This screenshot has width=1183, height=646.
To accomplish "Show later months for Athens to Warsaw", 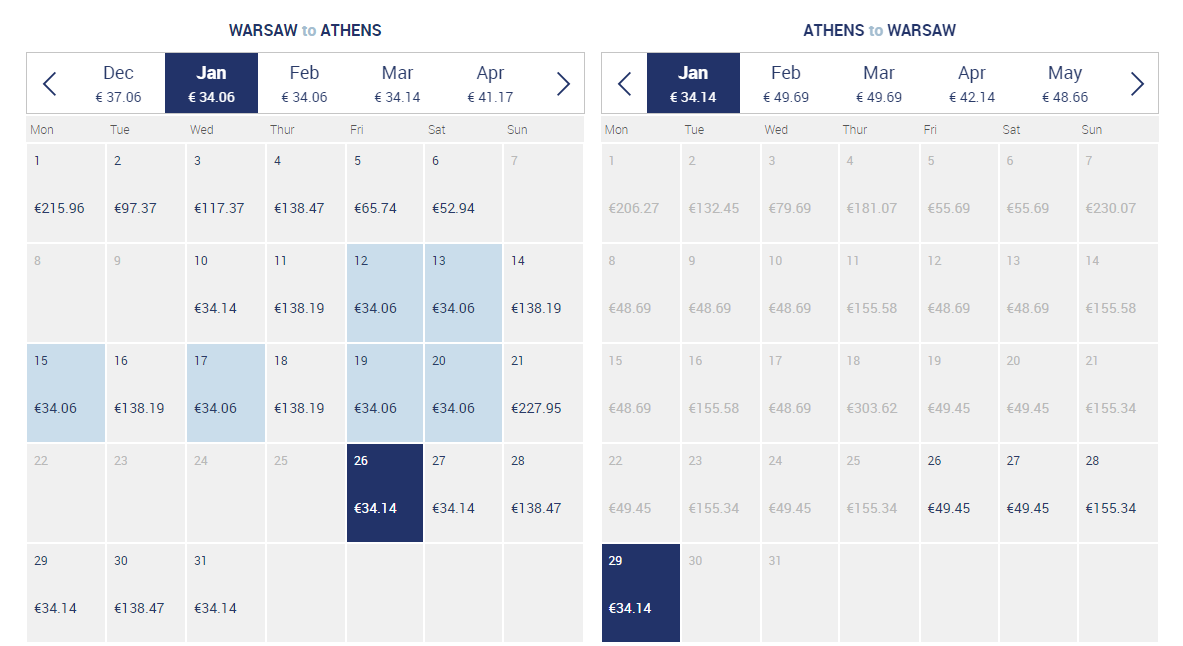I will (1137, 84).
